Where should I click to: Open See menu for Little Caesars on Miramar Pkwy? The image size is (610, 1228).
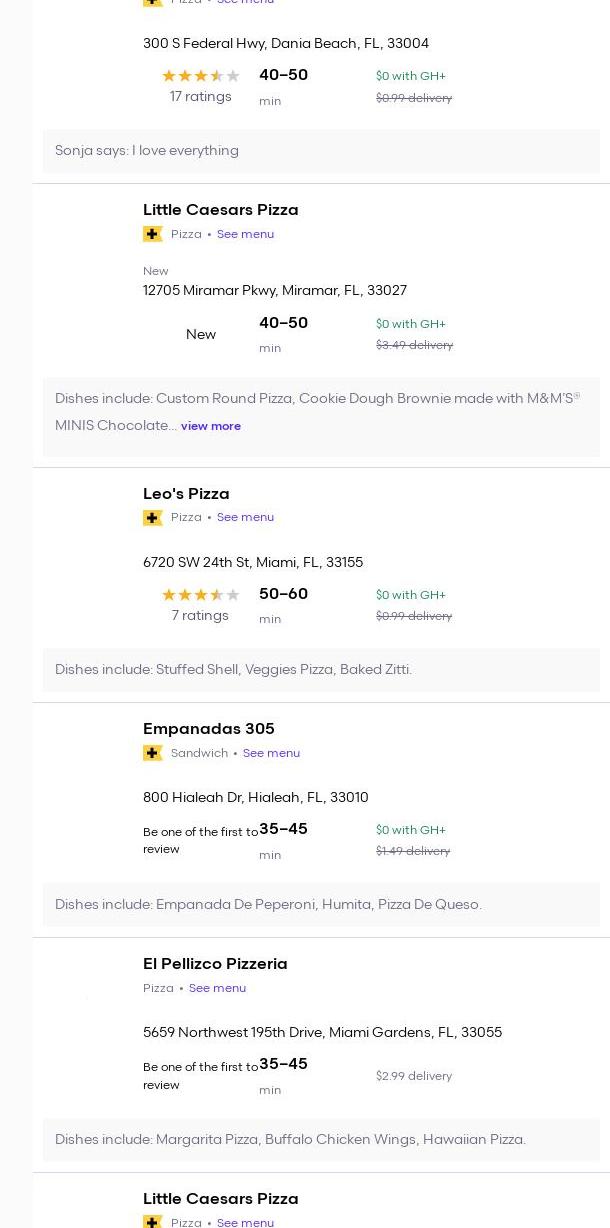pyautogui.click(x=245, y=234)
